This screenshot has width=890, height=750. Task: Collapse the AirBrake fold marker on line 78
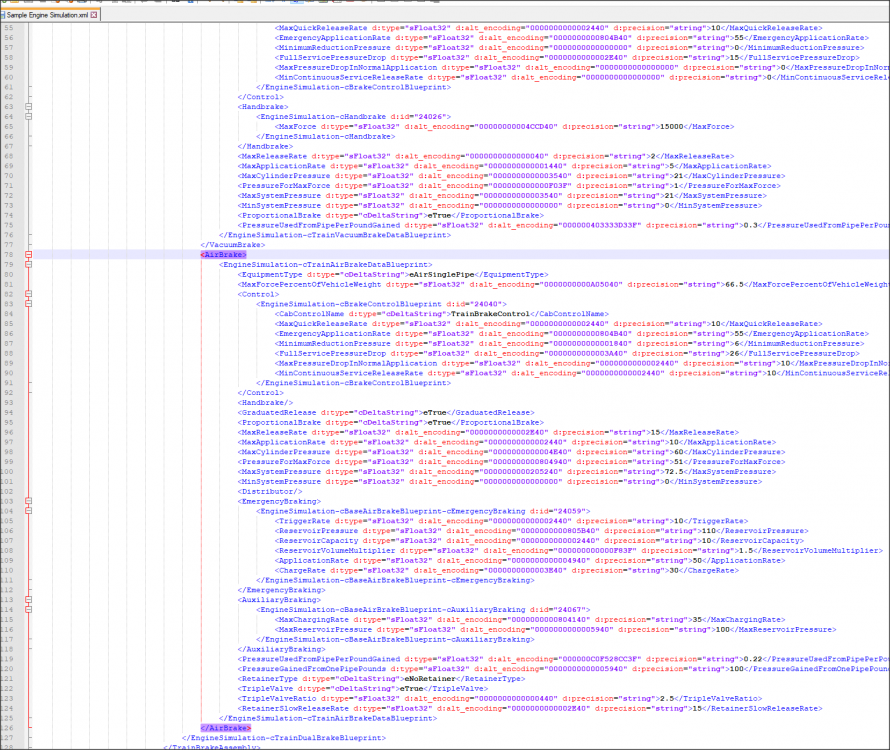(x=29, y=254)
